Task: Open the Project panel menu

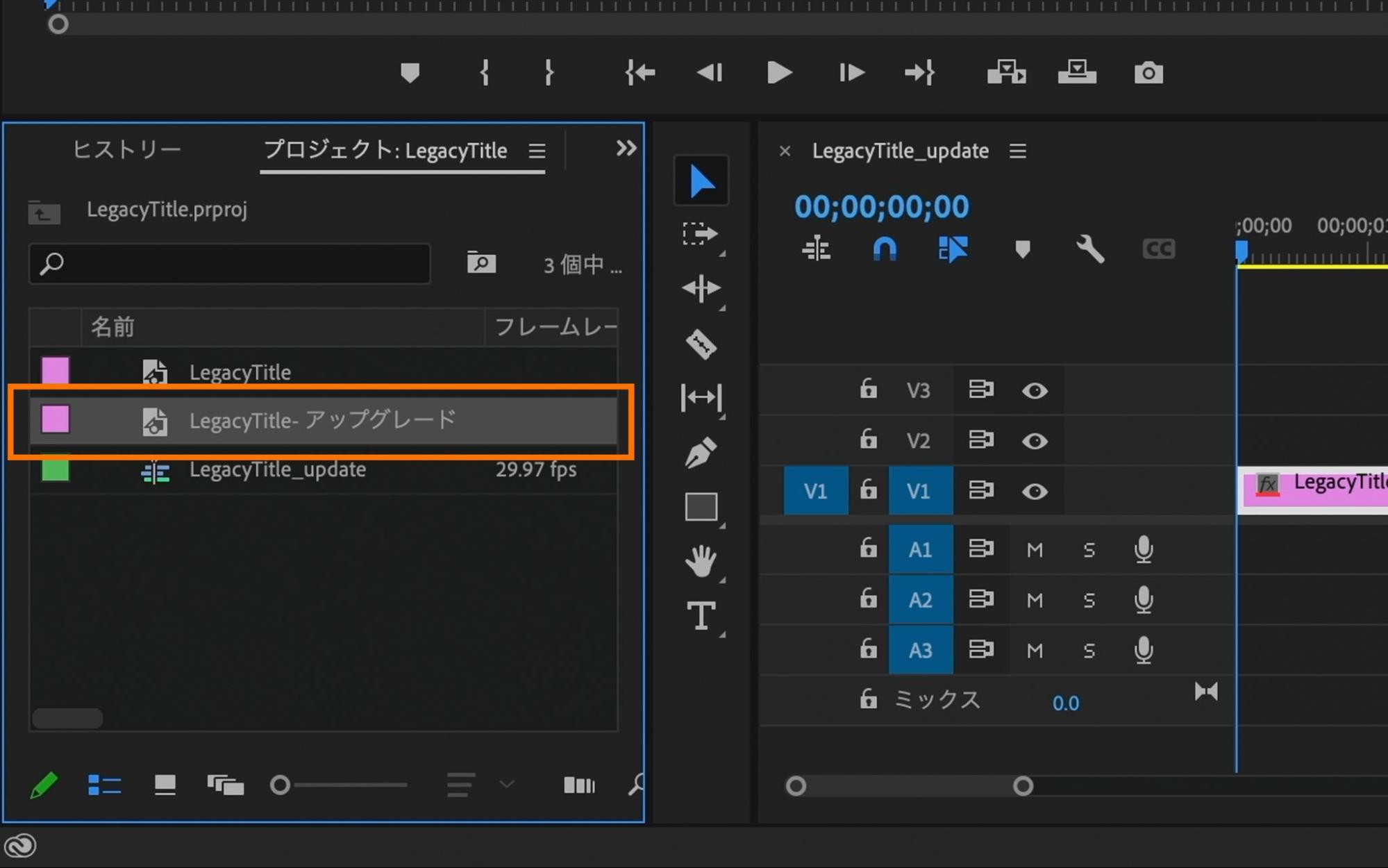Action: (x=537, y=151)
